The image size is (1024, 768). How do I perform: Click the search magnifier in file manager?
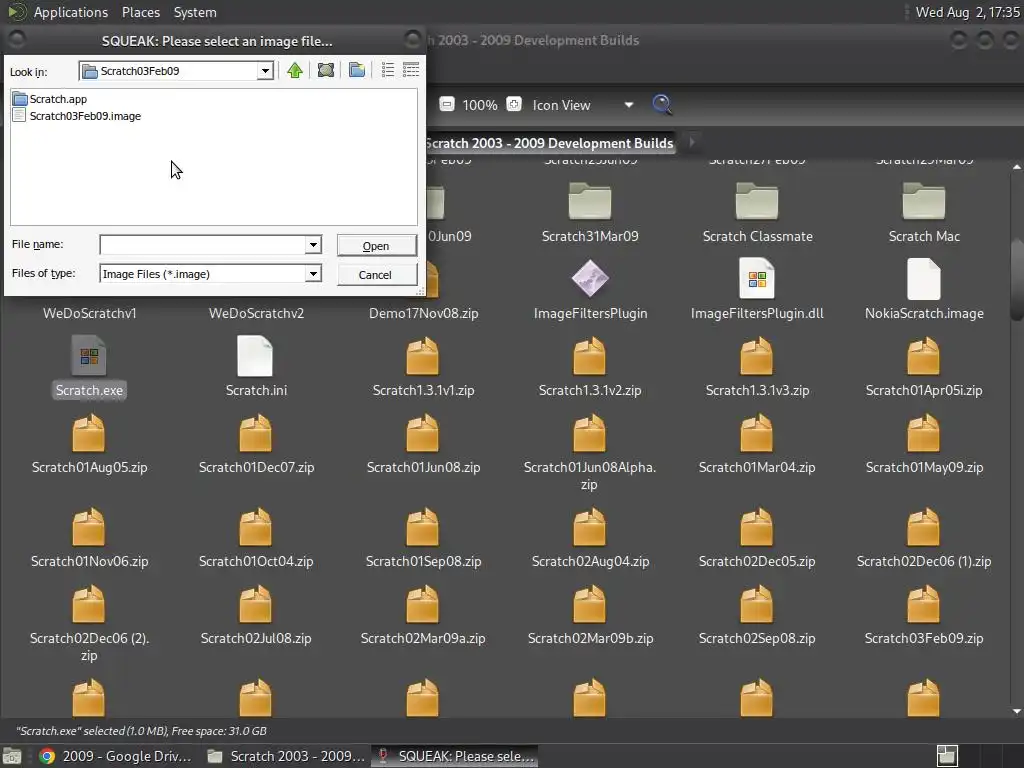662,104
